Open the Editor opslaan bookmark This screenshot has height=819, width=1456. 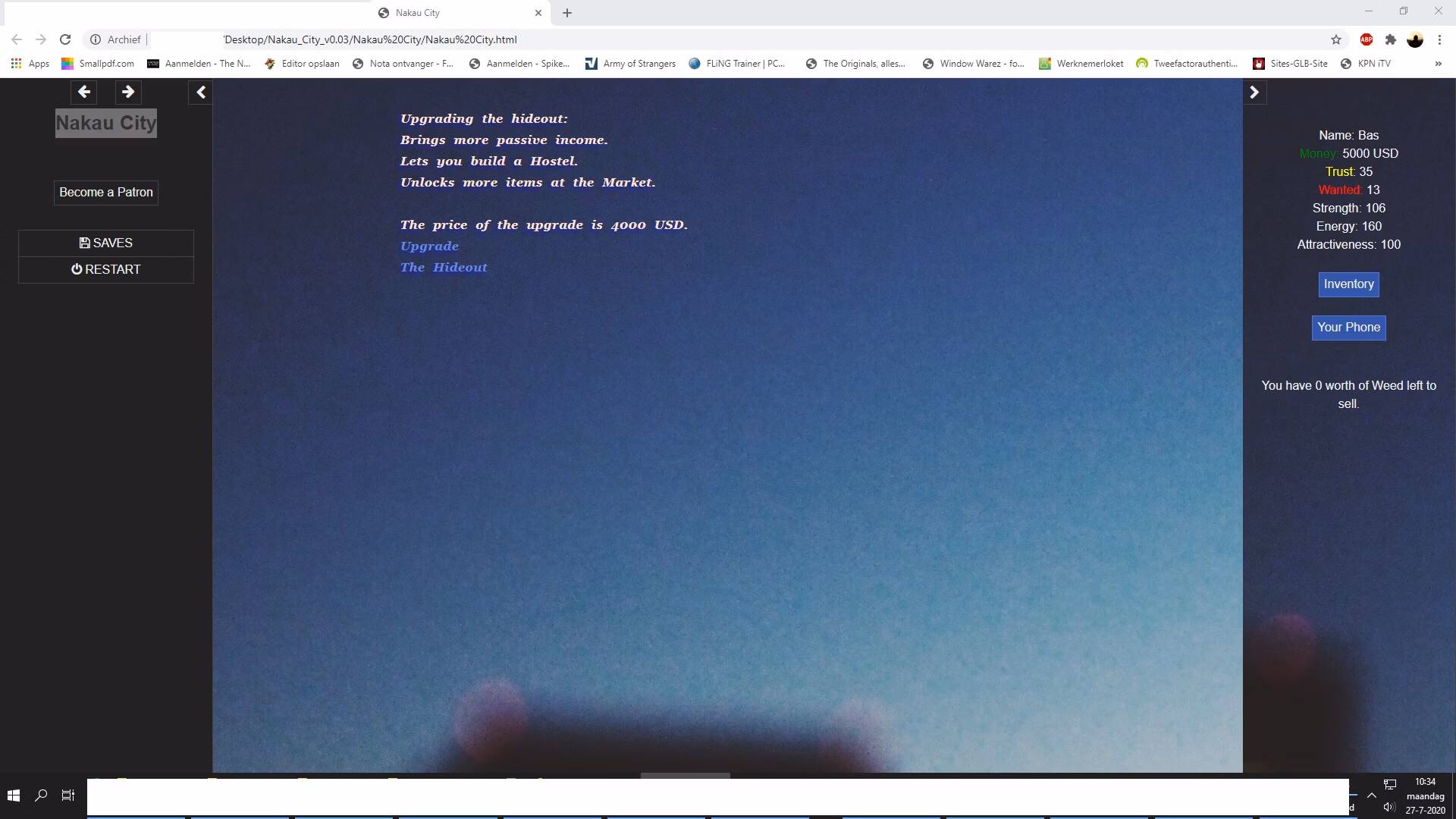click(302, 64)
